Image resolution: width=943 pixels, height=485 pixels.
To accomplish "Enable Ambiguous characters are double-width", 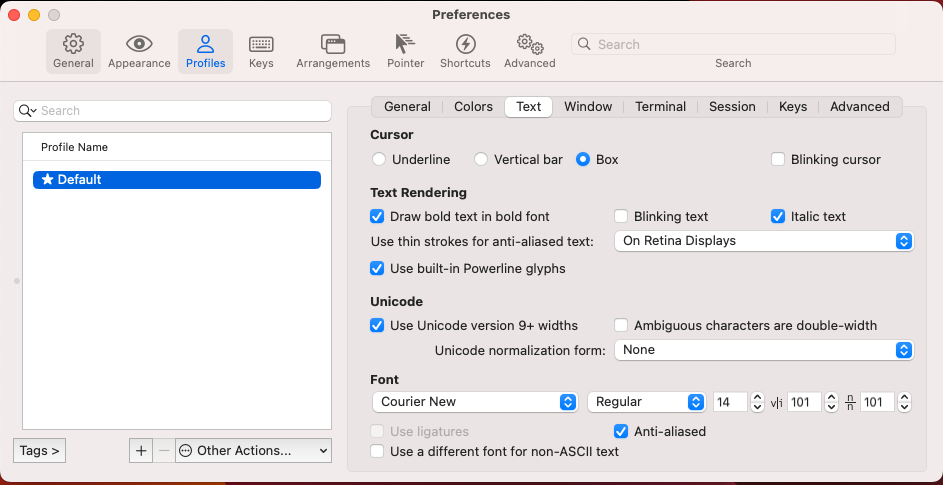I will 621,326.
